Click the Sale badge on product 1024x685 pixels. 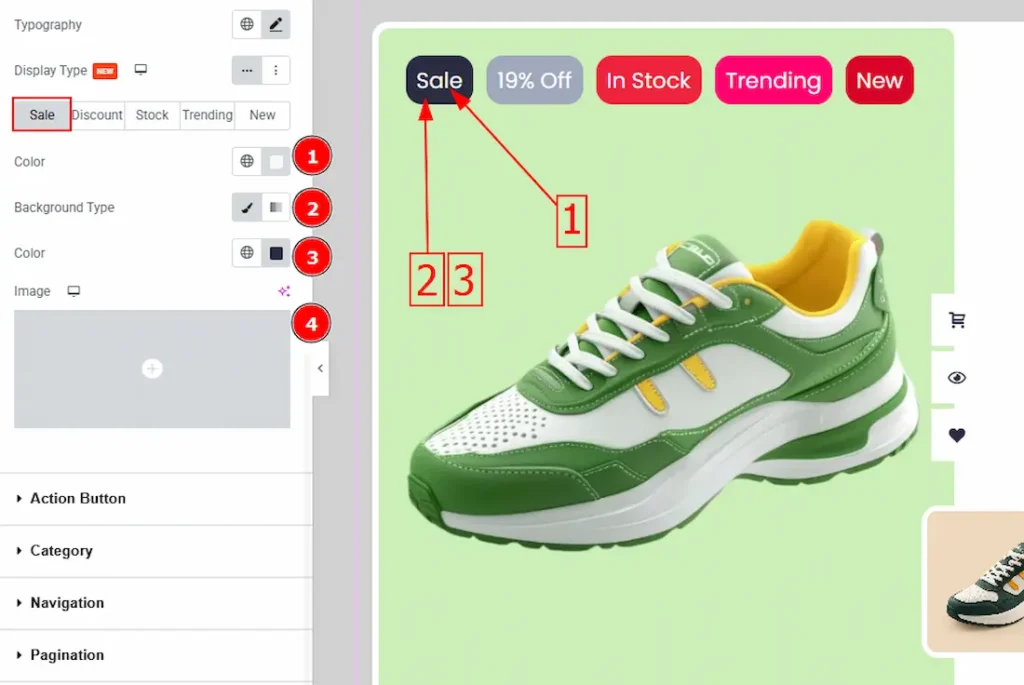pos(439,80)
